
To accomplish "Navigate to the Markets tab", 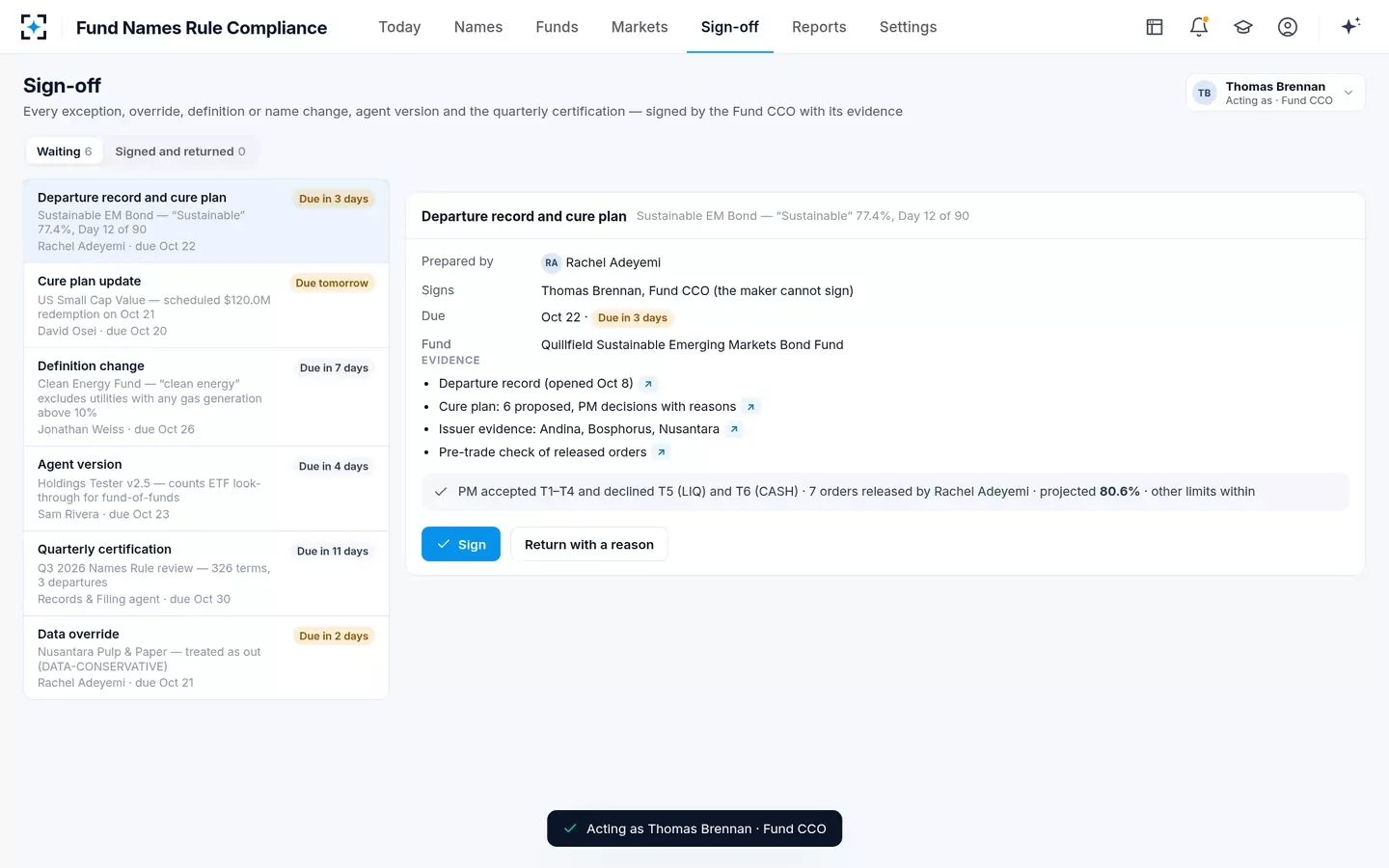I will [640, 27].
